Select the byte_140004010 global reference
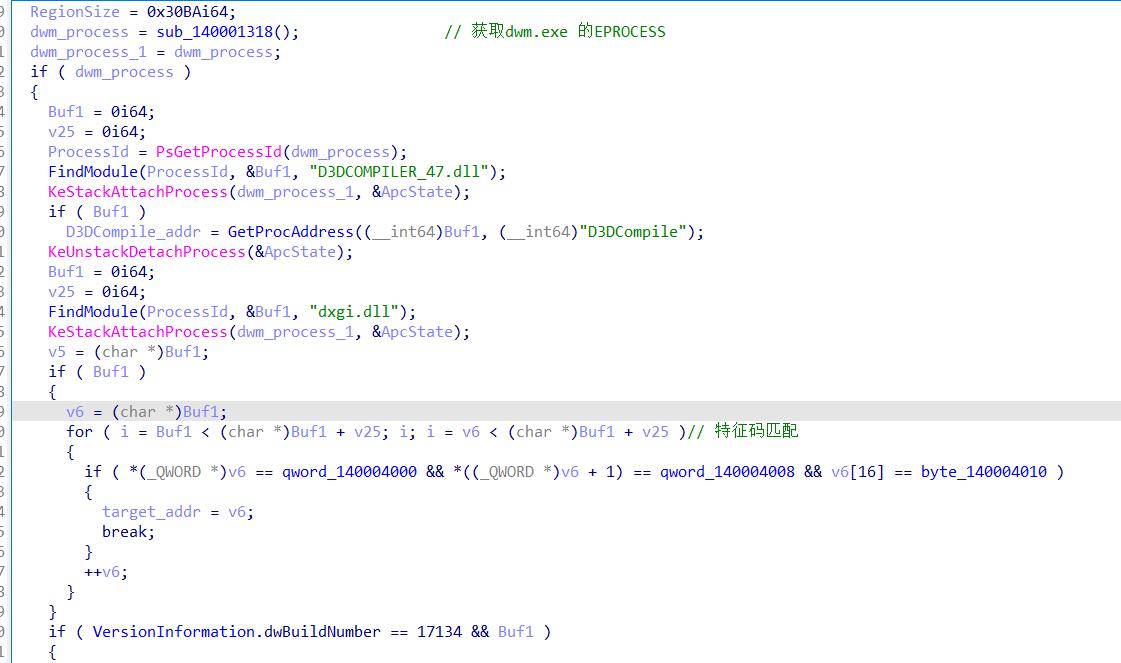The image size is (1121, 663). (x=983, y=472)
